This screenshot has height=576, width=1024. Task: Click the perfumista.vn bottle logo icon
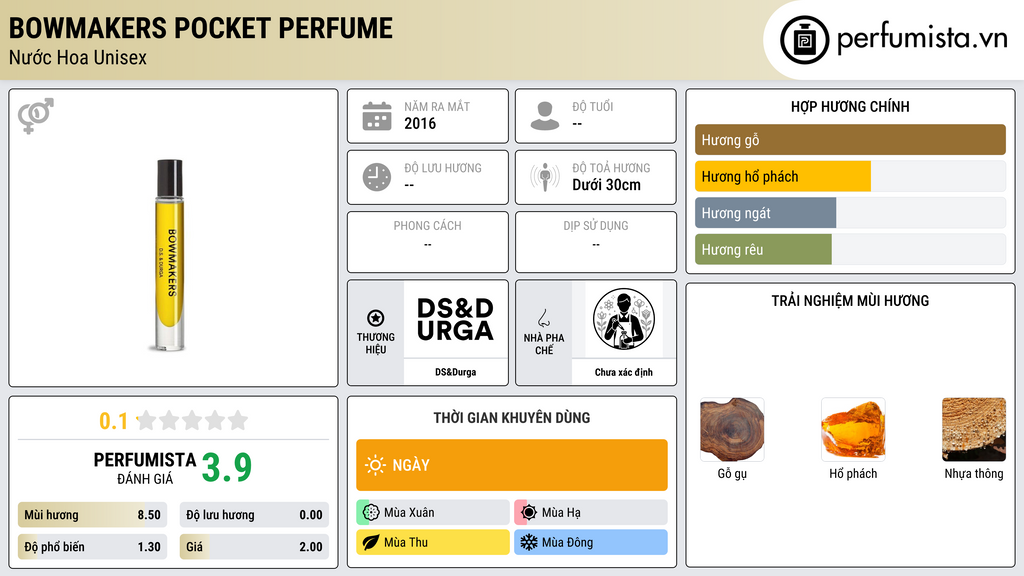coord(805,40)
